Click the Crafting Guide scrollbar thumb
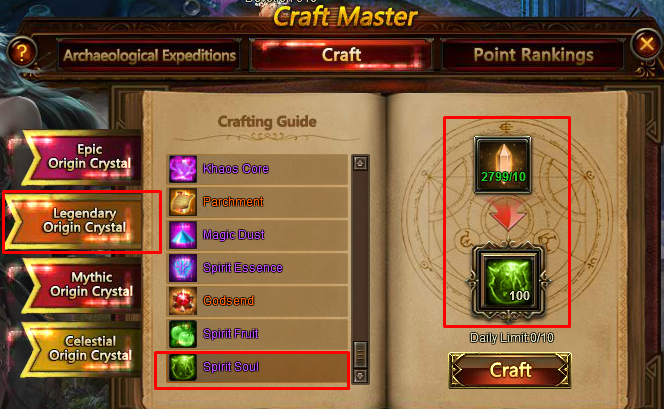The width and height of the screenshot is (664, 409). pyautogui.click(x=360, y=354)
